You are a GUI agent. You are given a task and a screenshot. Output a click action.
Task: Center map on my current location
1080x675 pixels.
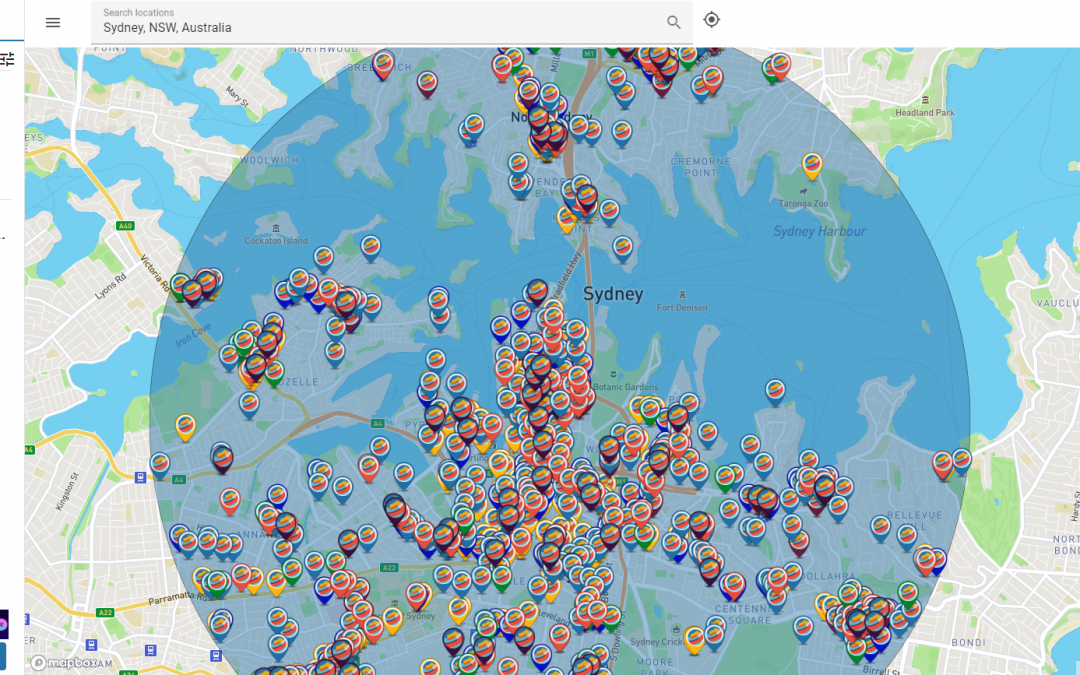(711, 20)
